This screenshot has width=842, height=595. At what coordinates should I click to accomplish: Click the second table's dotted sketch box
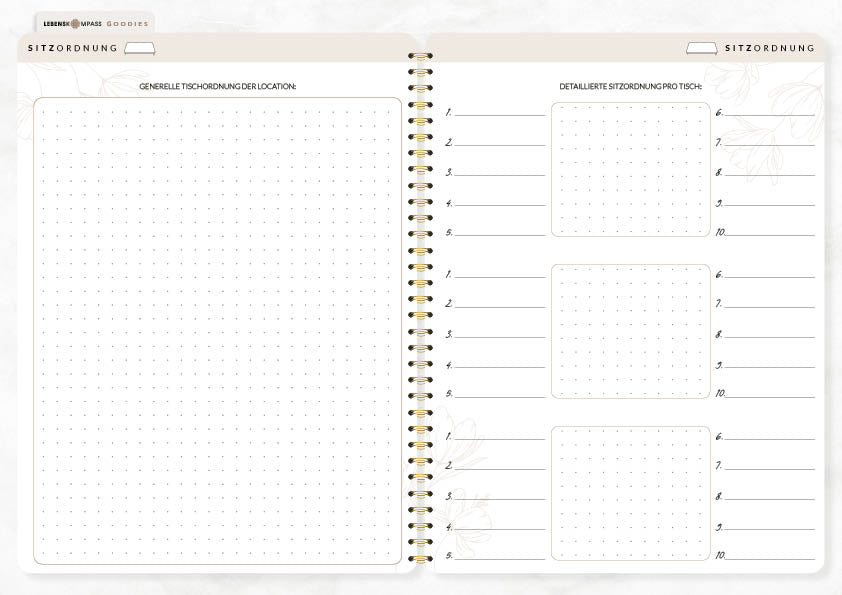click(x=630, y=331)
